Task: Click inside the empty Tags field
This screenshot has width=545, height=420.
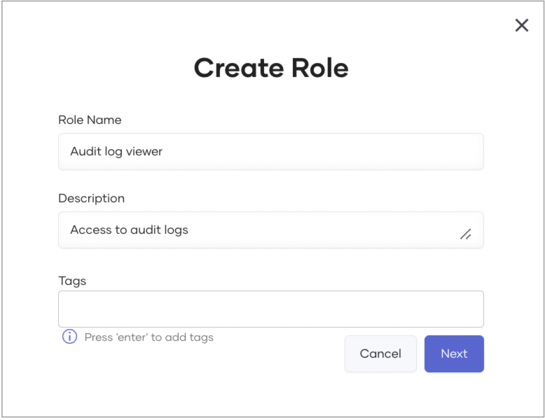Action: click(x=271, y=309)
